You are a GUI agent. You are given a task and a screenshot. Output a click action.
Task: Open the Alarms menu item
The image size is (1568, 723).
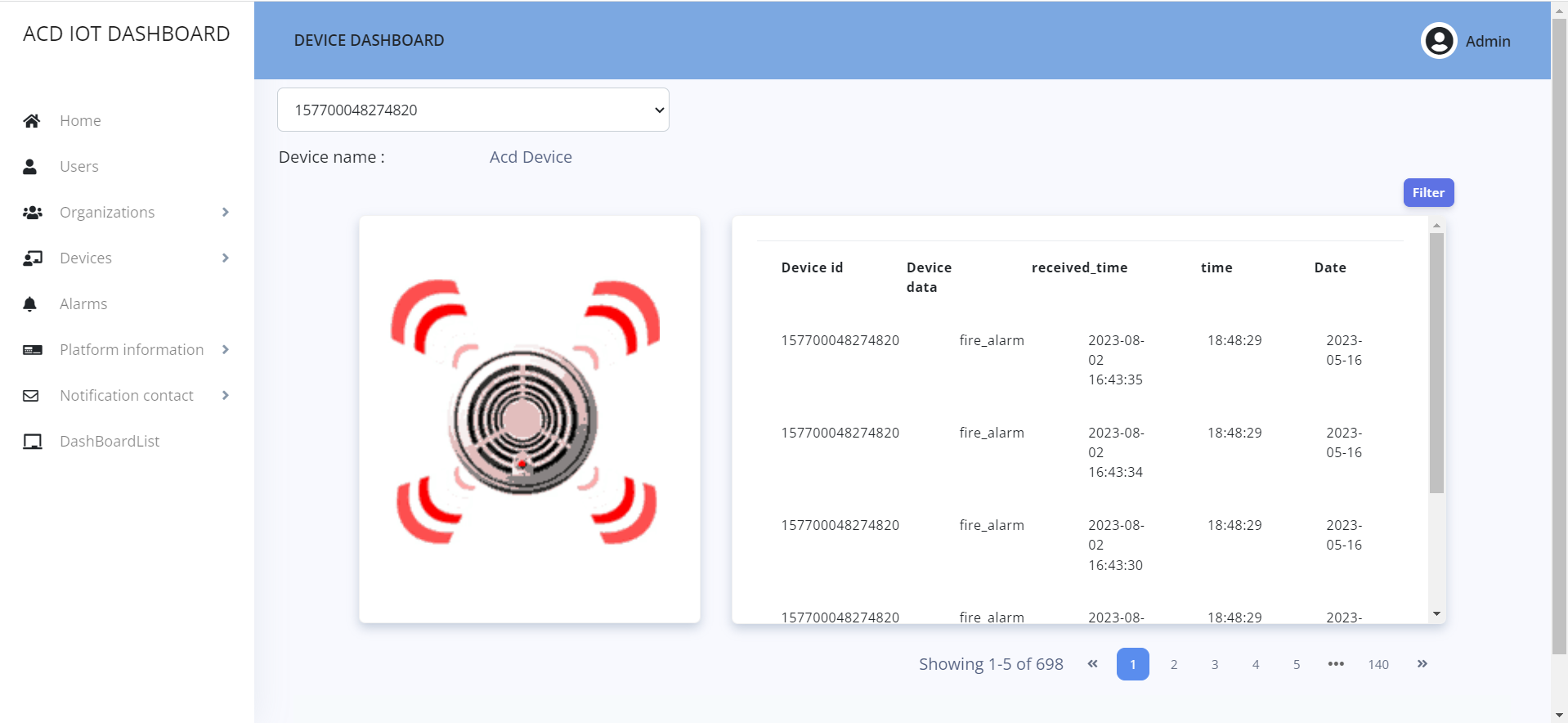tap(83, 304)
